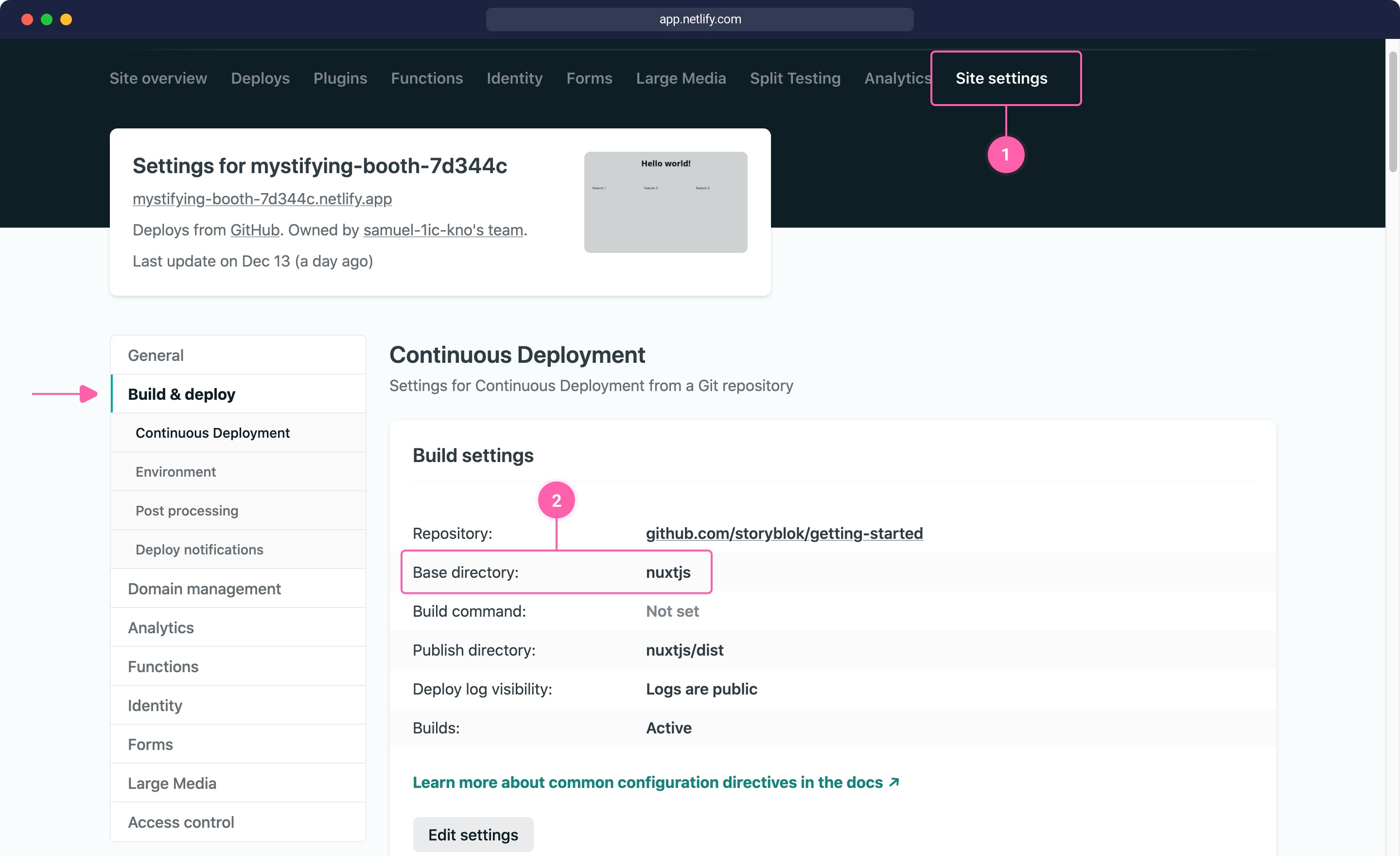
Task: Select General in the settings sidebar
Action: tap(238, 355)
